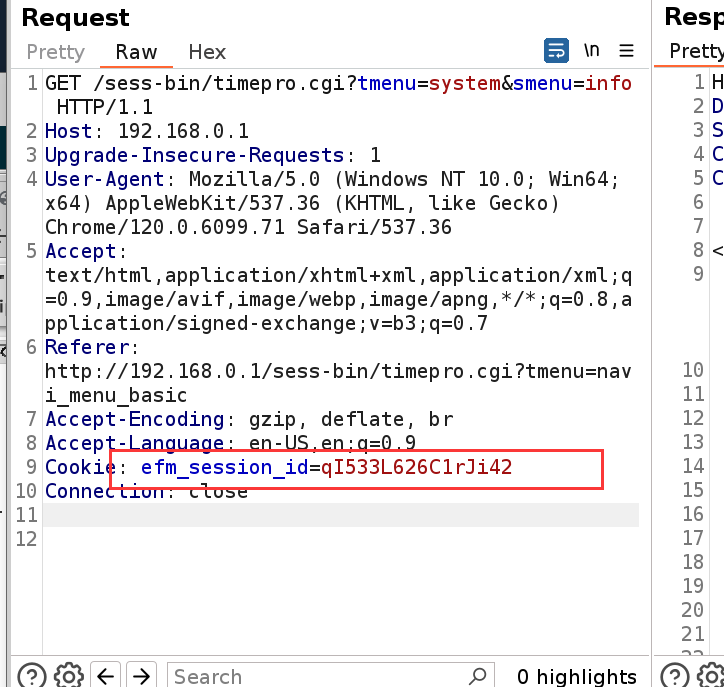Click the Host header value 192.168.0.1

(183, 131)
